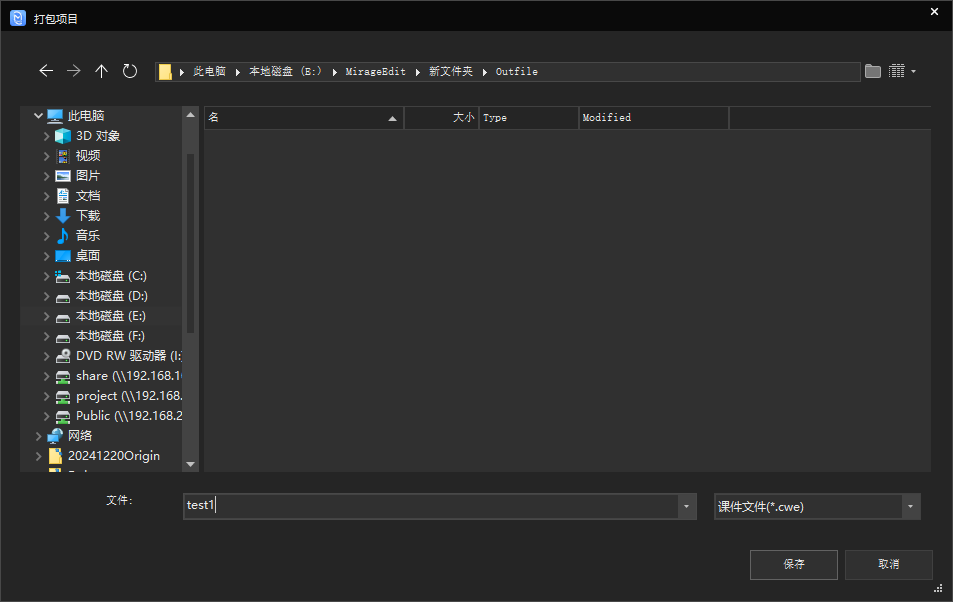Click the file name input field
Viewport: 953px width, 602px height.
click(430, 506)
